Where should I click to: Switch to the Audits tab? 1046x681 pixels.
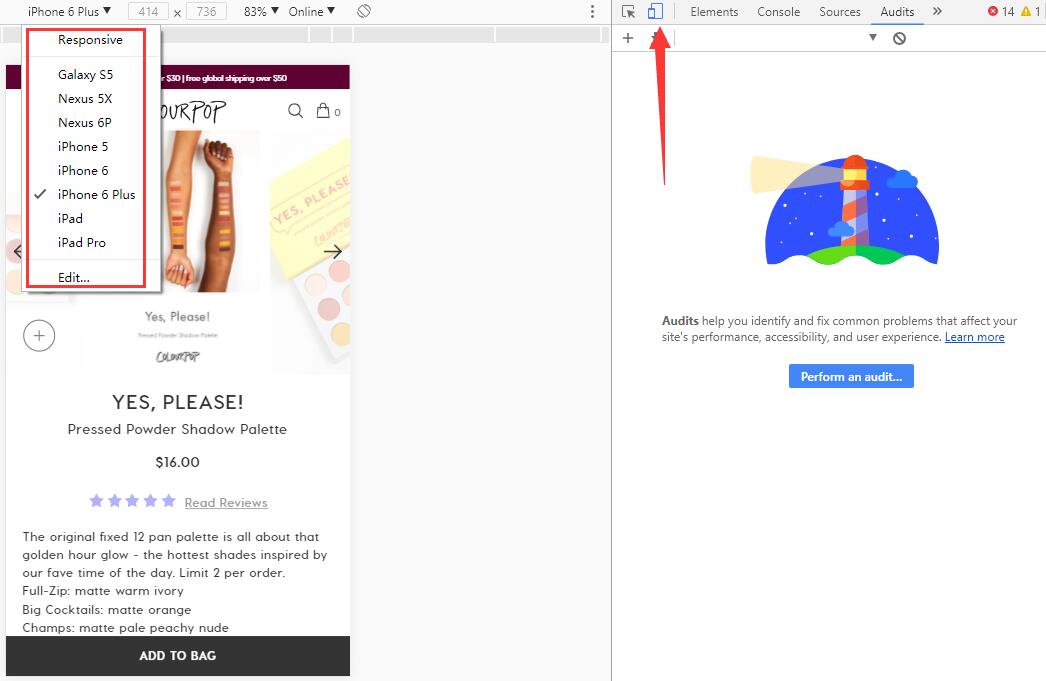(x=897, y=11)
